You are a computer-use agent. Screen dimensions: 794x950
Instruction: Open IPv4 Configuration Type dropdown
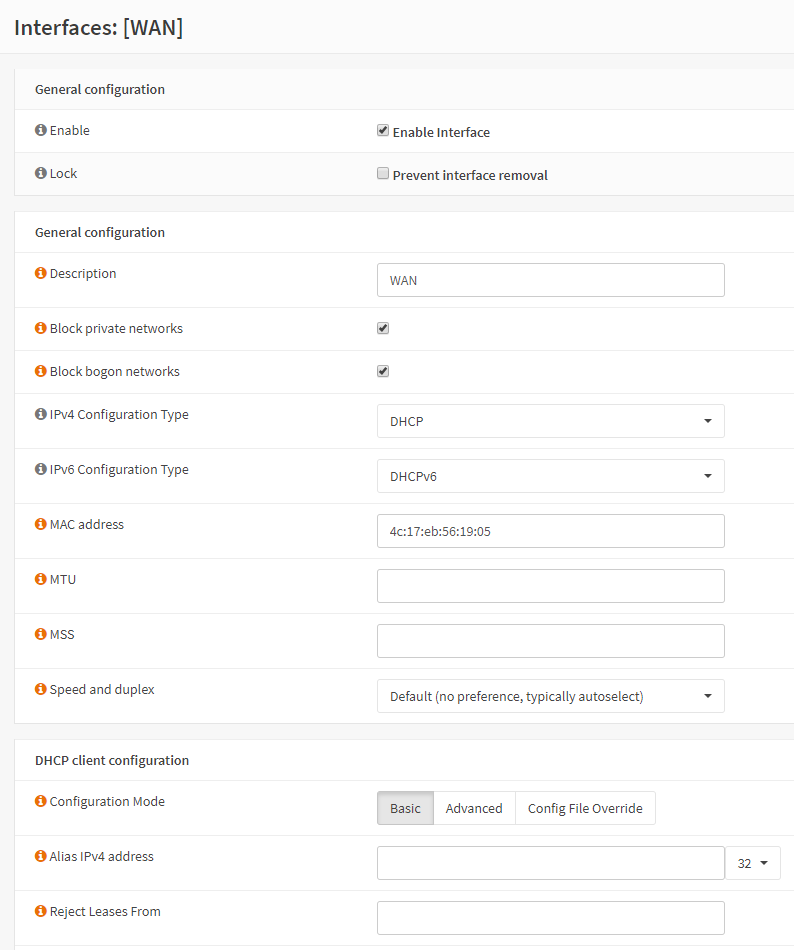click(550, 421)
